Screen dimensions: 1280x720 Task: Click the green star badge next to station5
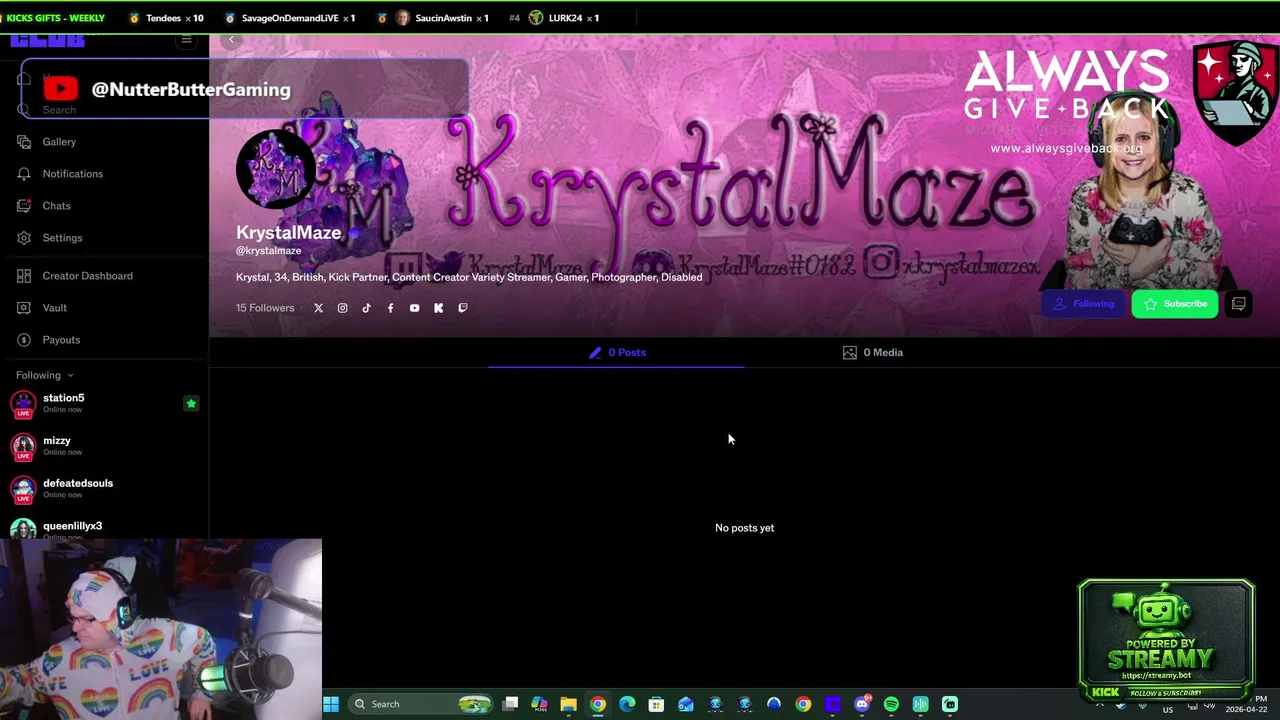(191, 404)
